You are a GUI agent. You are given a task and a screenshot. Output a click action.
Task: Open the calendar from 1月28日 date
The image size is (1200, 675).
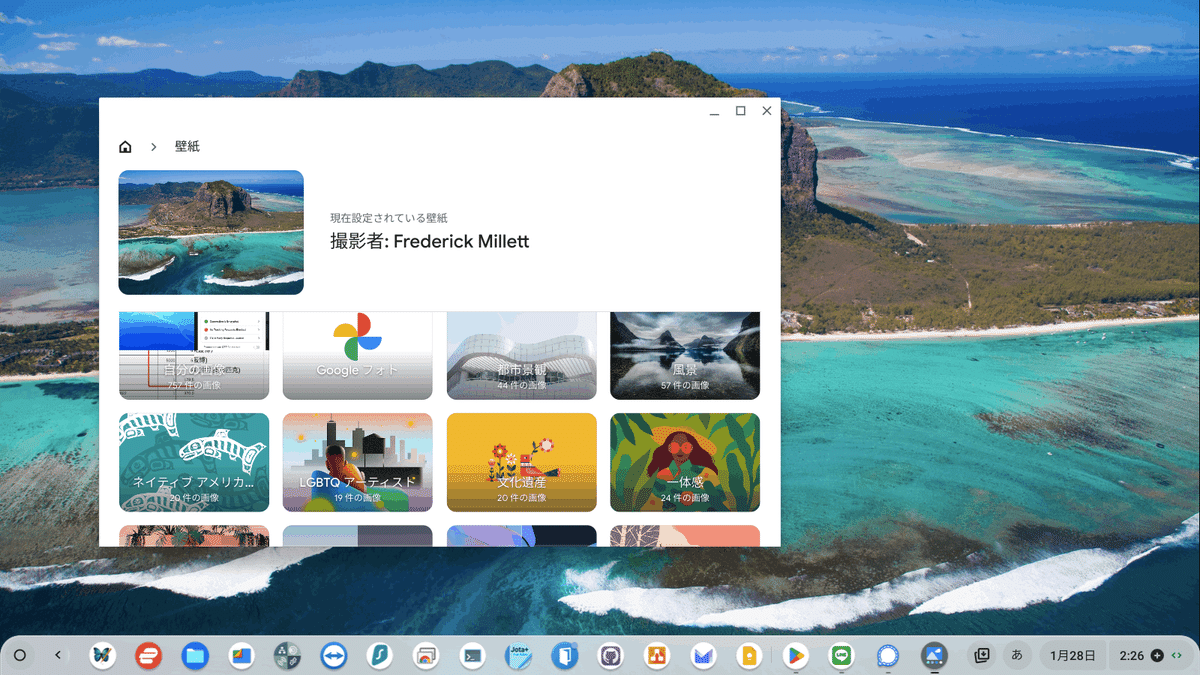pyautogui.click(x=1072, y=656)
